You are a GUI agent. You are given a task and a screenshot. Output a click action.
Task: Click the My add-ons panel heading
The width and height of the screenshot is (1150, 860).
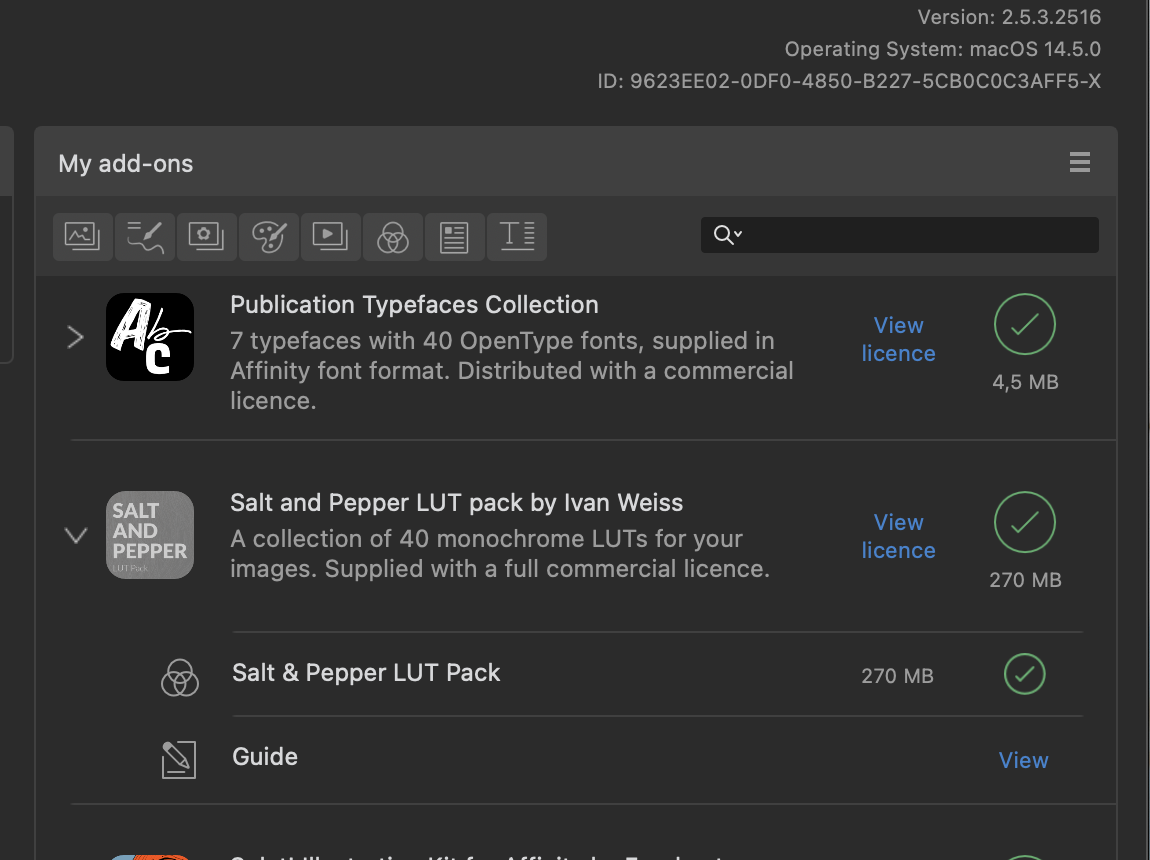click(125, 163)
